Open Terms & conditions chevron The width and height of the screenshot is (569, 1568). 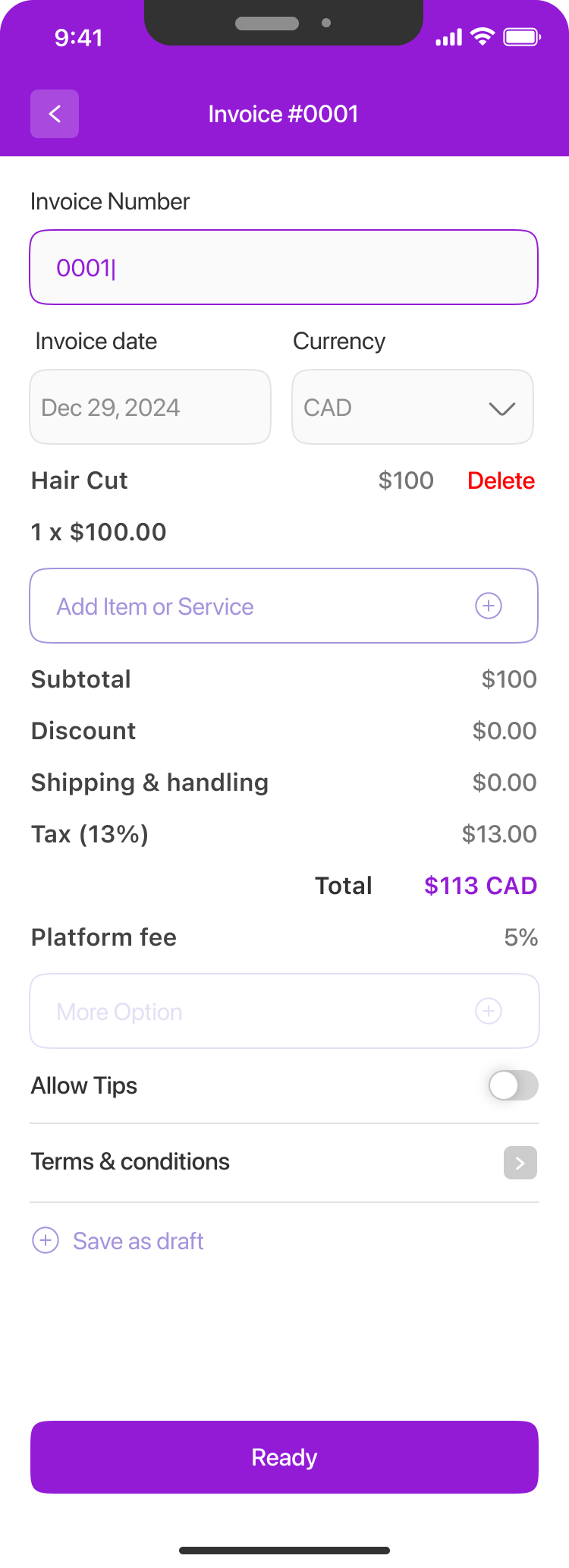(x=520, y=1163)
